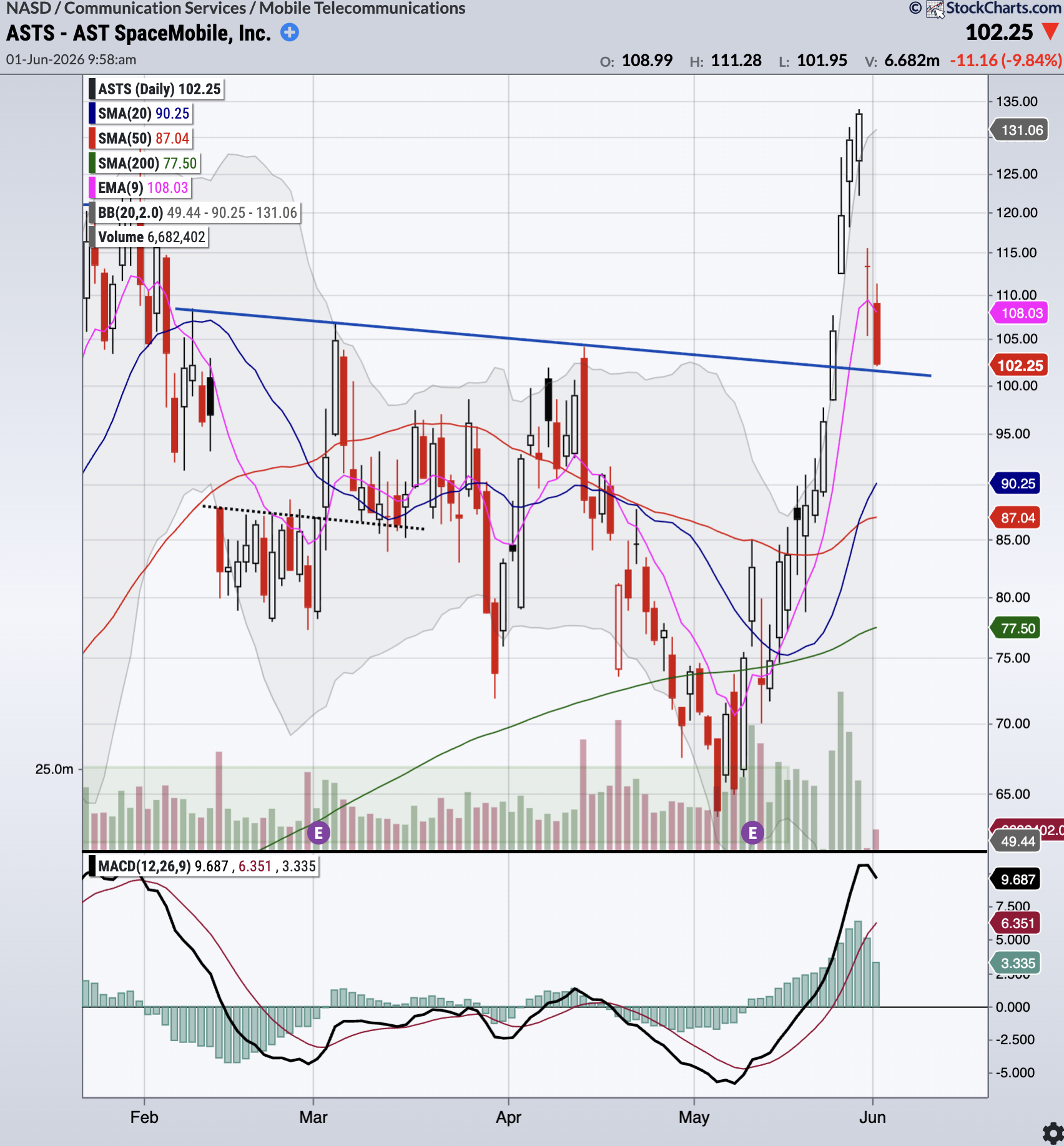The height and width of the screenshot is (1146, 1064).
Task: Click the magenta '108.03' EMA axis tag
Action: click(x=1020, y=313)
